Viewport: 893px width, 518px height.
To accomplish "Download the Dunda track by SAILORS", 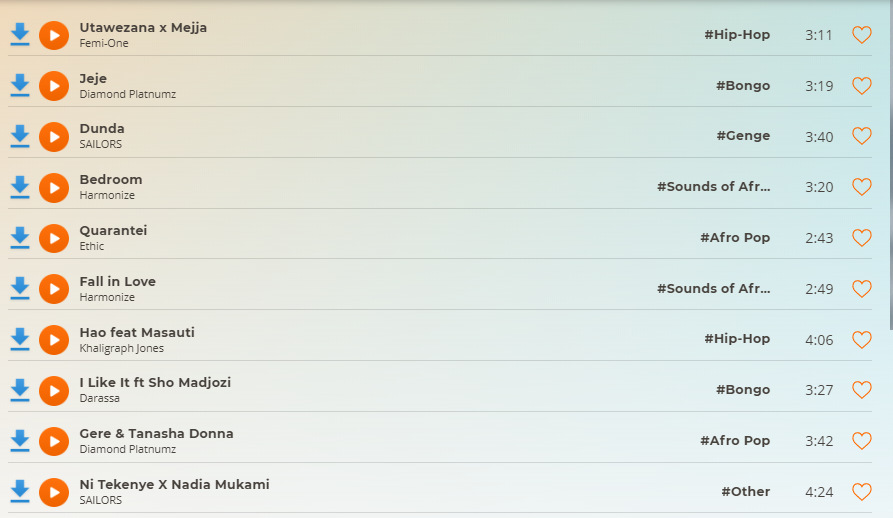I will (x=19, y=136).
